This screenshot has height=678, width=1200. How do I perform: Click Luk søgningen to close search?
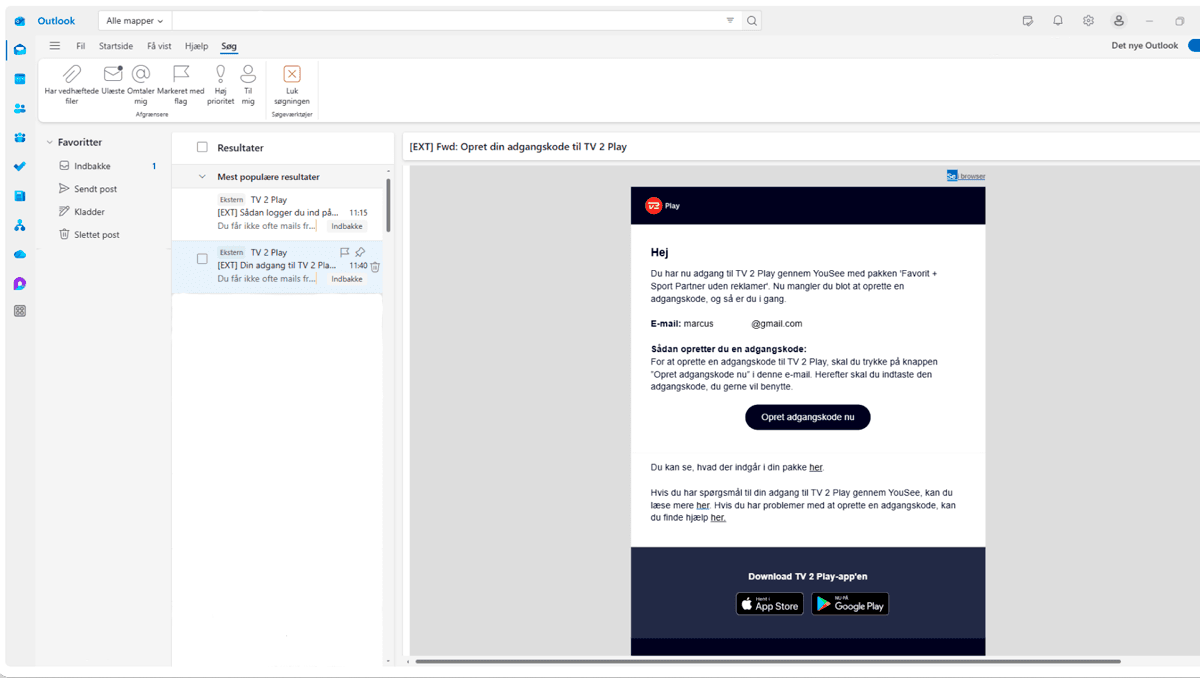(292, 84)
